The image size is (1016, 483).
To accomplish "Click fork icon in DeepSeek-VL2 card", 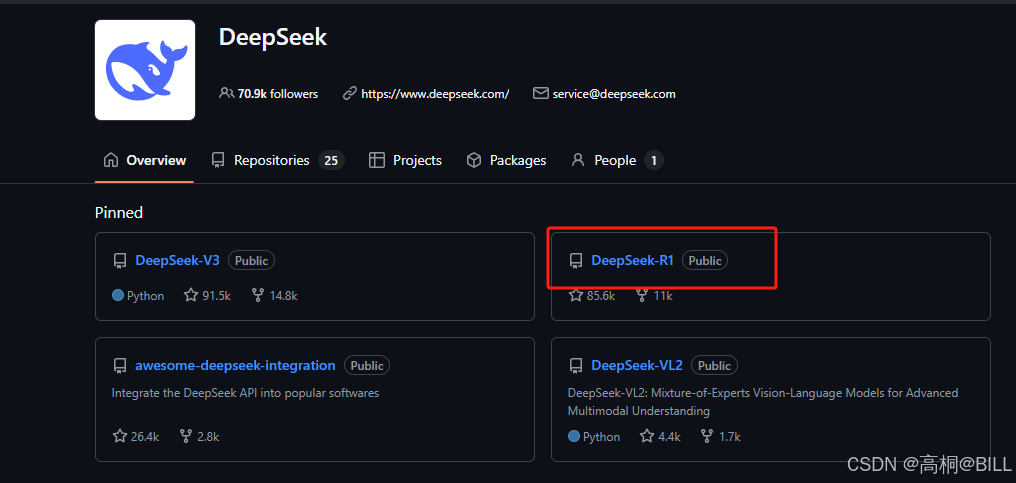I will pyautogui.click(x=708, y=436).
